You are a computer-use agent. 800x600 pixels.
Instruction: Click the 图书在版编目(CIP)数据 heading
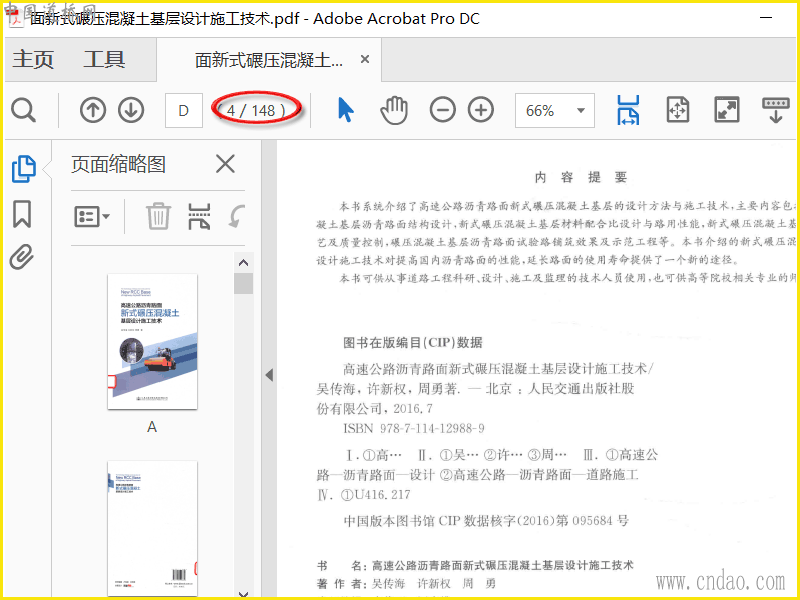413,342
